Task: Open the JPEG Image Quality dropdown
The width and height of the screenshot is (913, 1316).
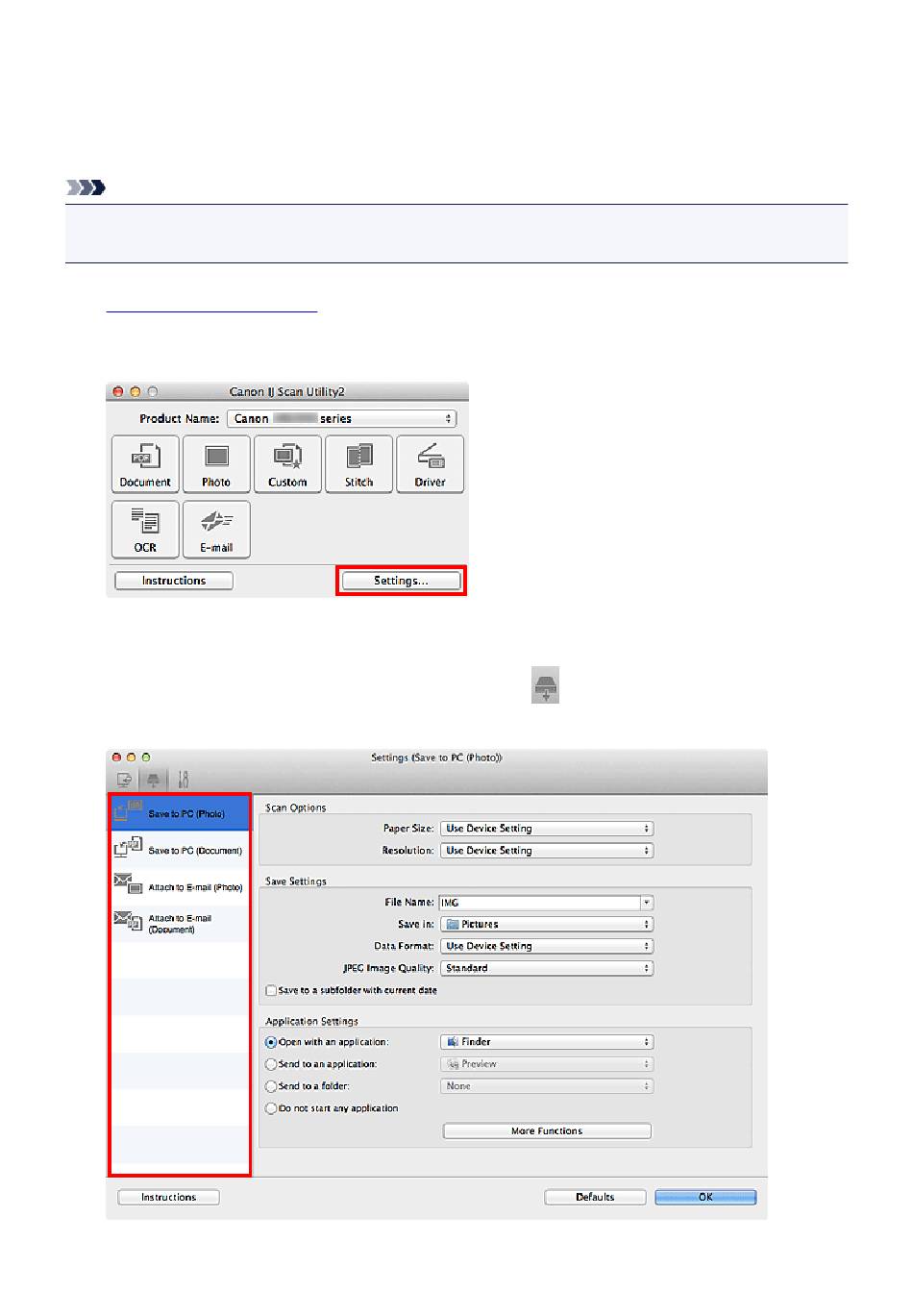Action: point(547,969)
